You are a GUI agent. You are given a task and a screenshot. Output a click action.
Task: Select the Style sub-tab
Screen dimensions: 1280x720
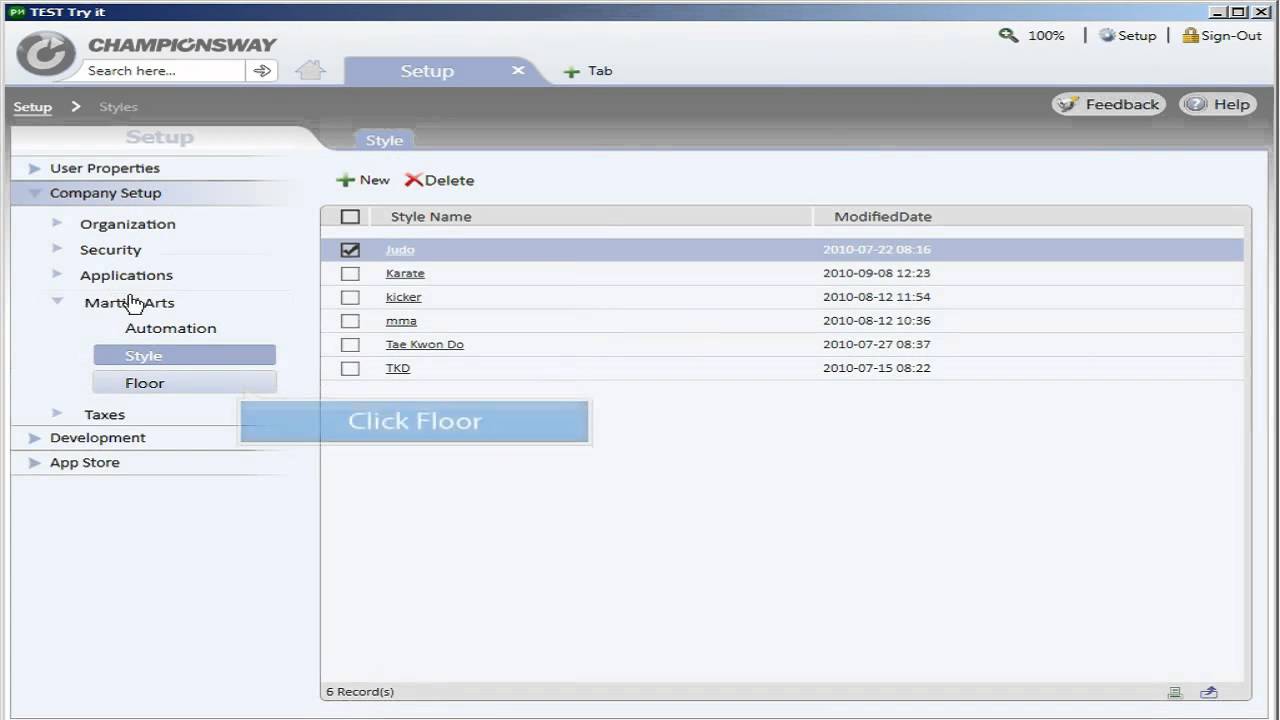coord(384,140)
